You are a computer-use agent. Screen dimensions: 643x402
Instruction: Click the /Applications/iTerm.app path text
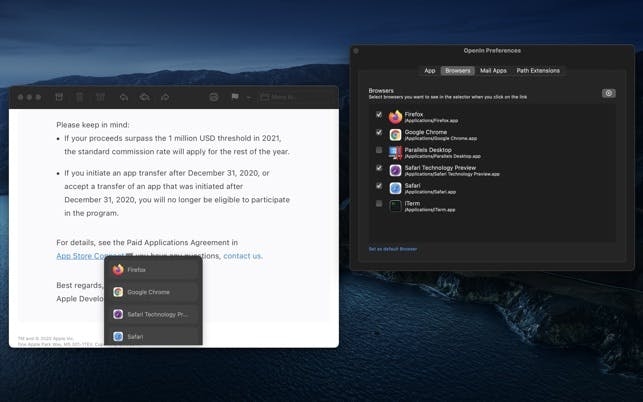430,210
